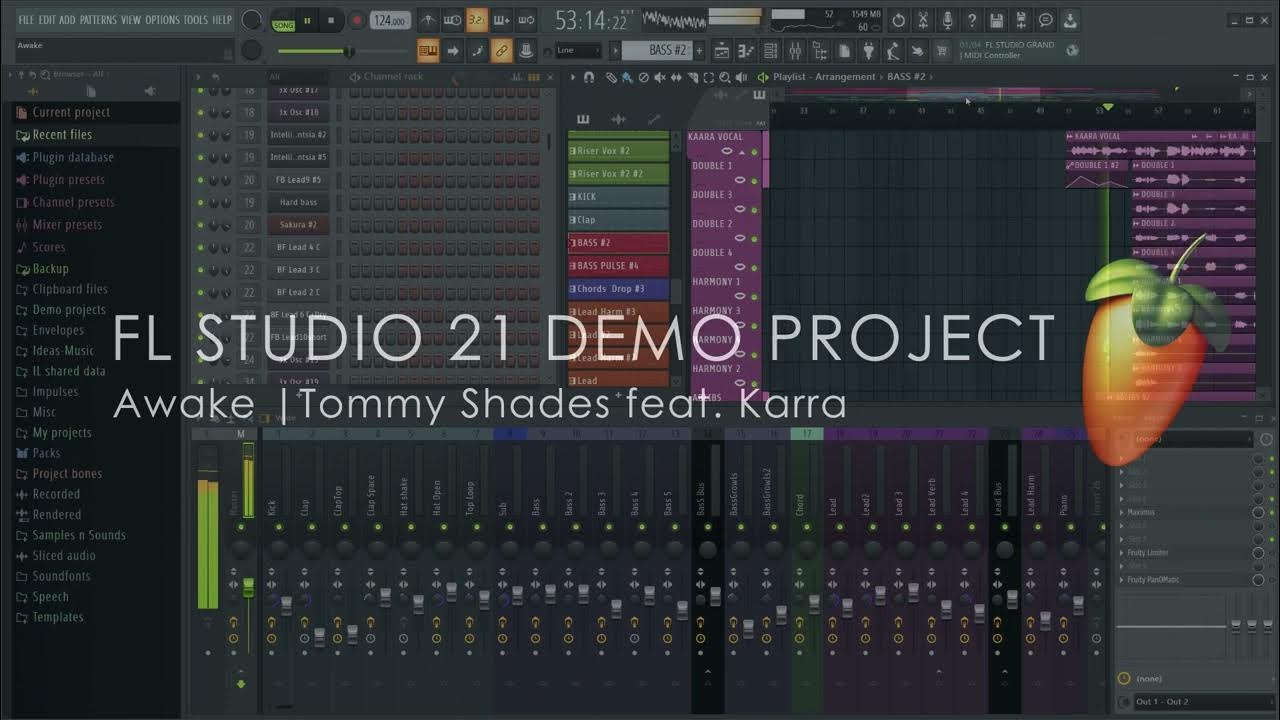The image size is (1280, 720).
Task: Toggle the 3-2-1 recording countdown
Action: coord(477,20)
